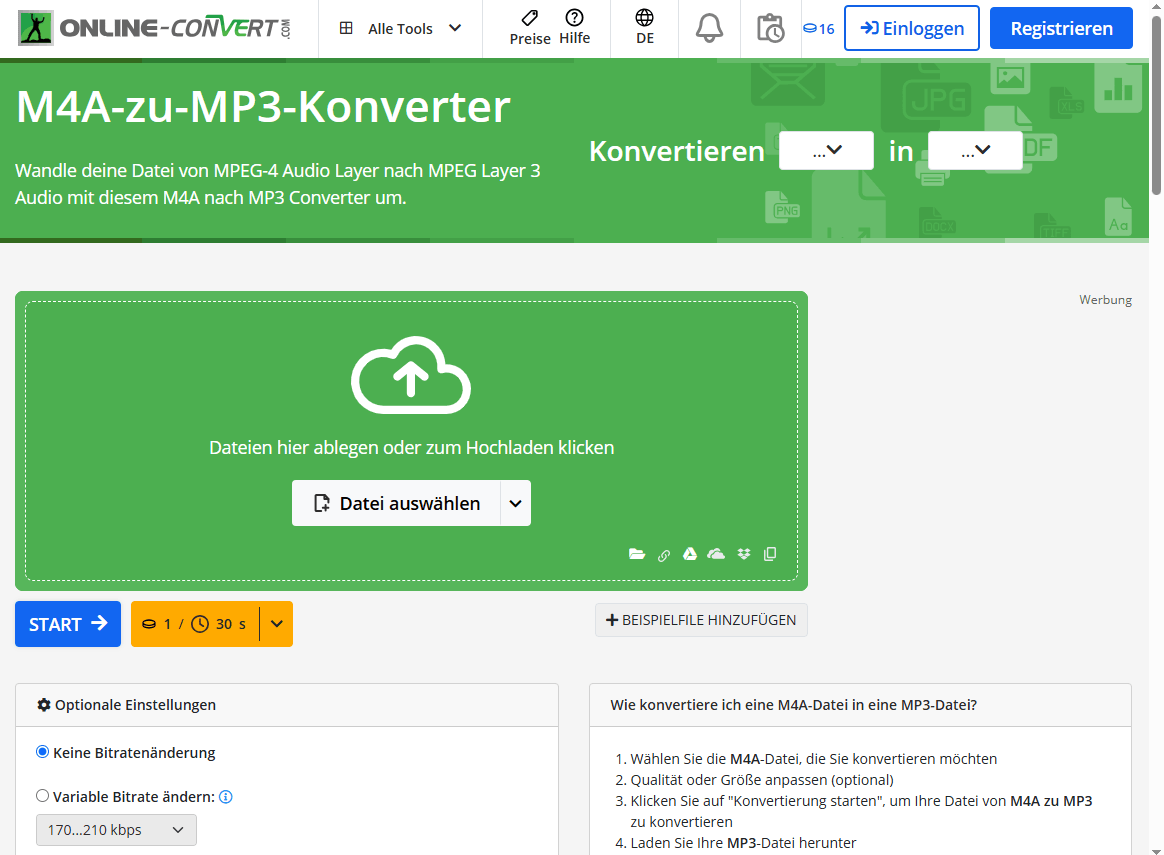Click the OneDrive cloud upload icon

716,554
